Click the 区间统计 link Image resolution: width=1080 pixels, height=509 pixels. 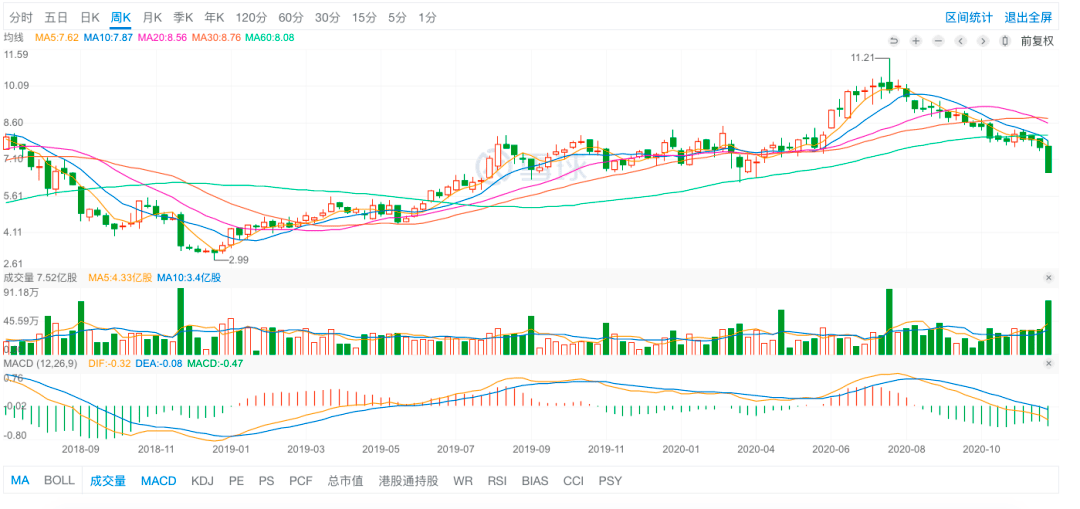(x=969, y=17)
